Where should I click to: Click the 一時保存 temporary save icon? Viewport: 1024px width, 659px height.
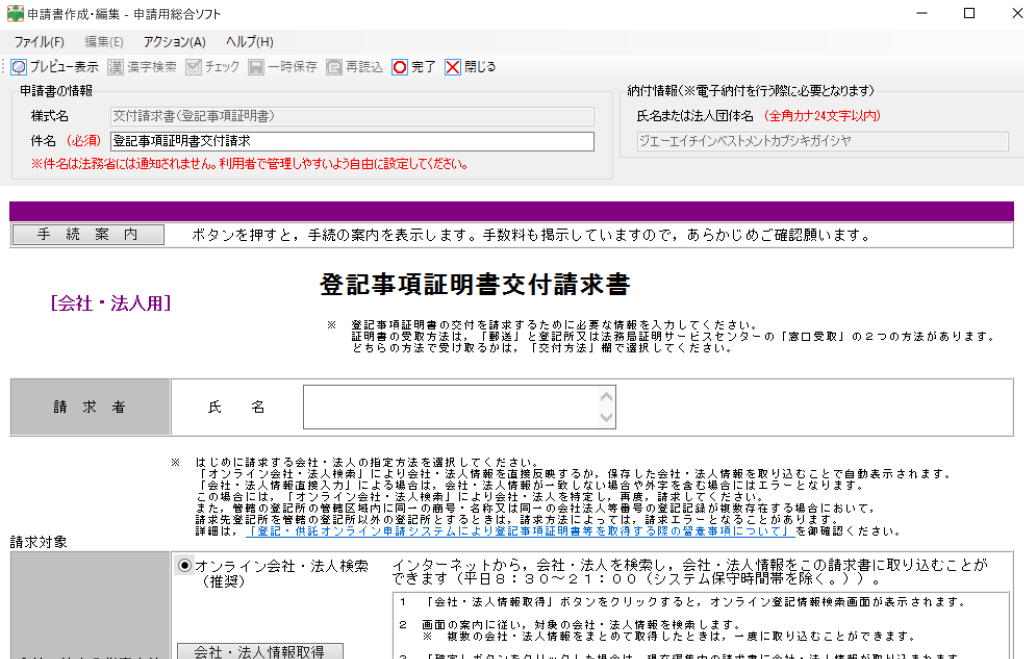pyautogui.click(x=257, y=67)
